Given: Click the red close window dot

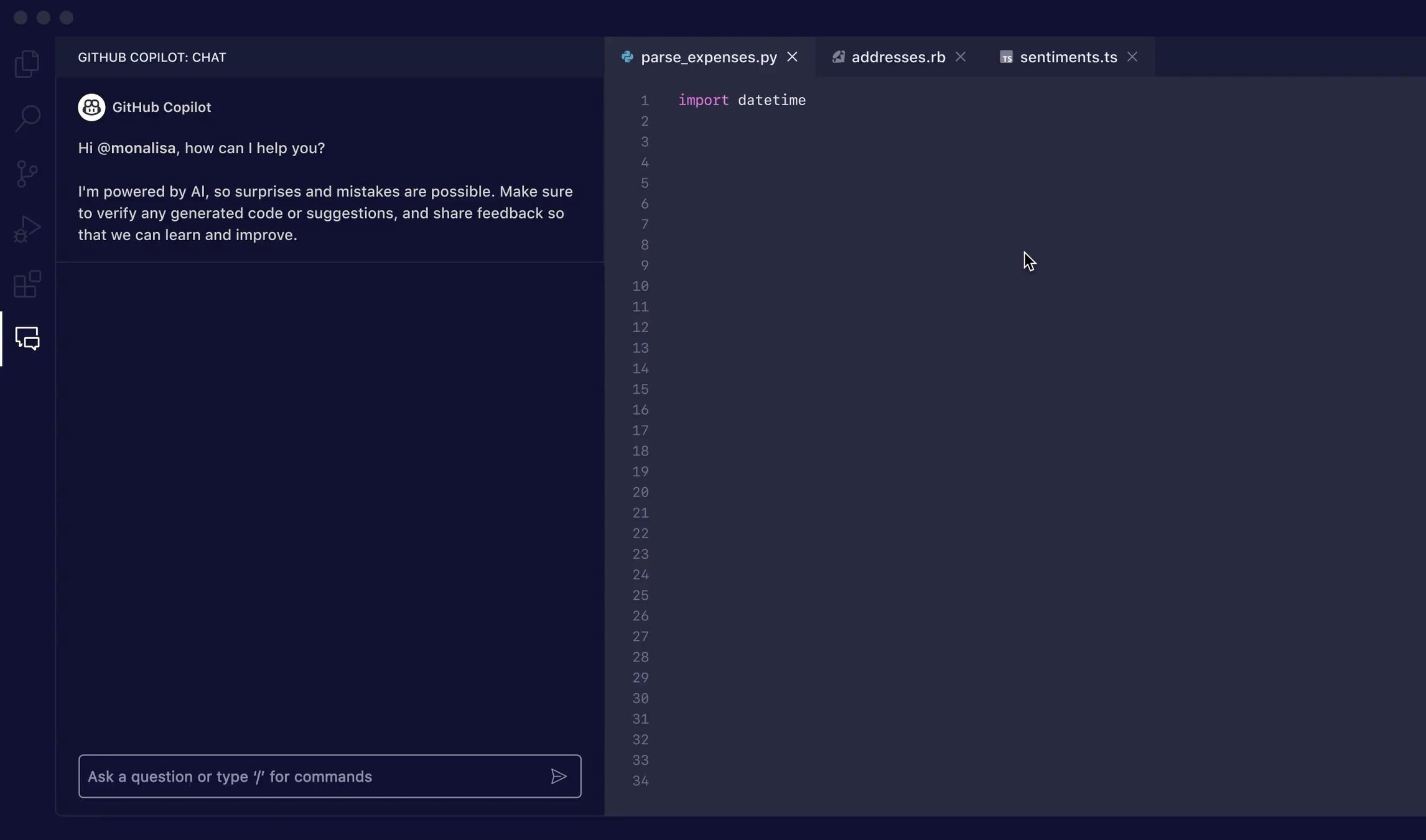Looking at the screenshot, I should 21,17.
